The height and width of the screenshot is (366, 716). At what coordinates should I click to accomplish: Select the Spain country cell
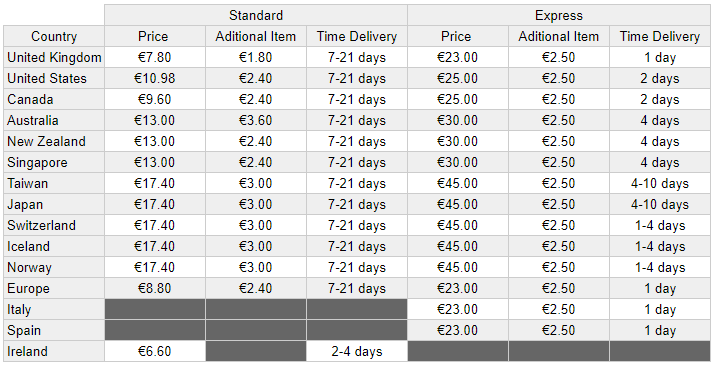click(54, 330)
